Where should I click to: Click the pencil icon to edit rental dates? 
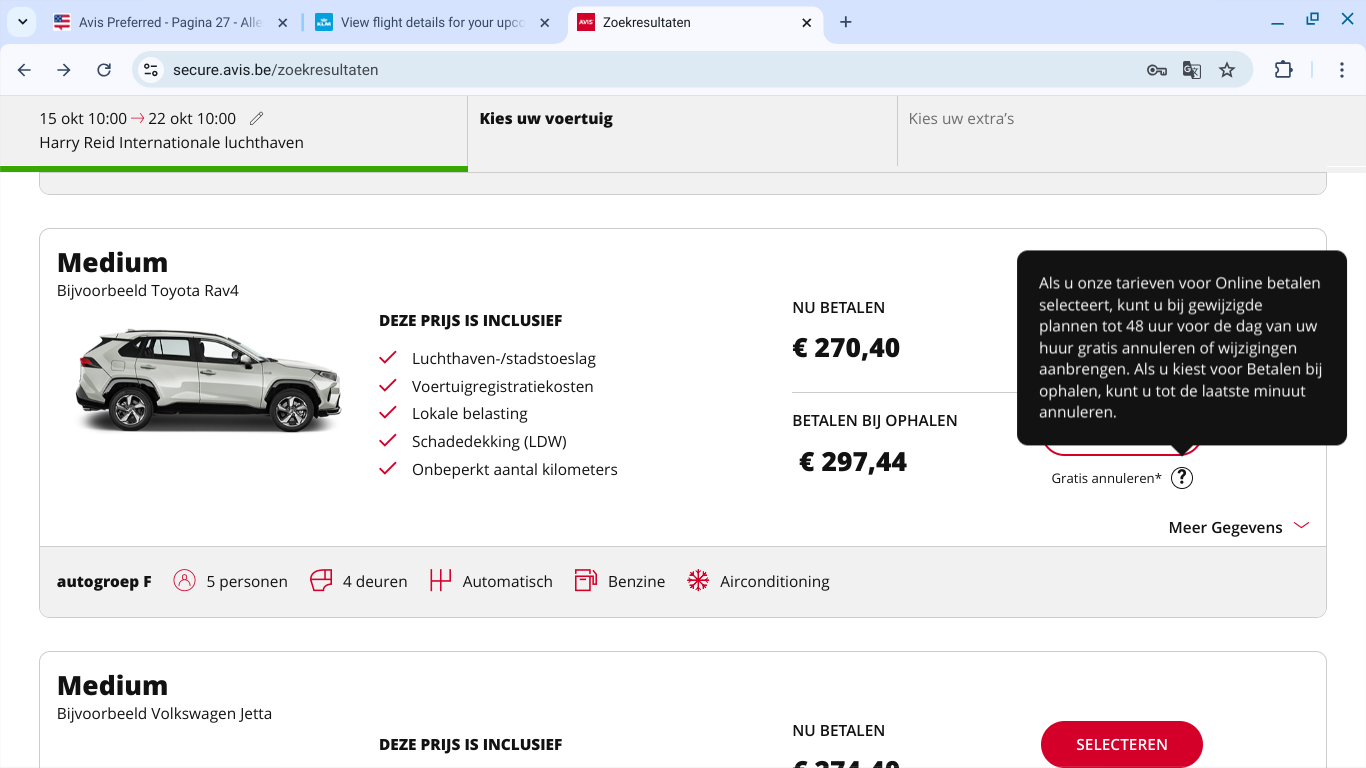tap(257, 118)
